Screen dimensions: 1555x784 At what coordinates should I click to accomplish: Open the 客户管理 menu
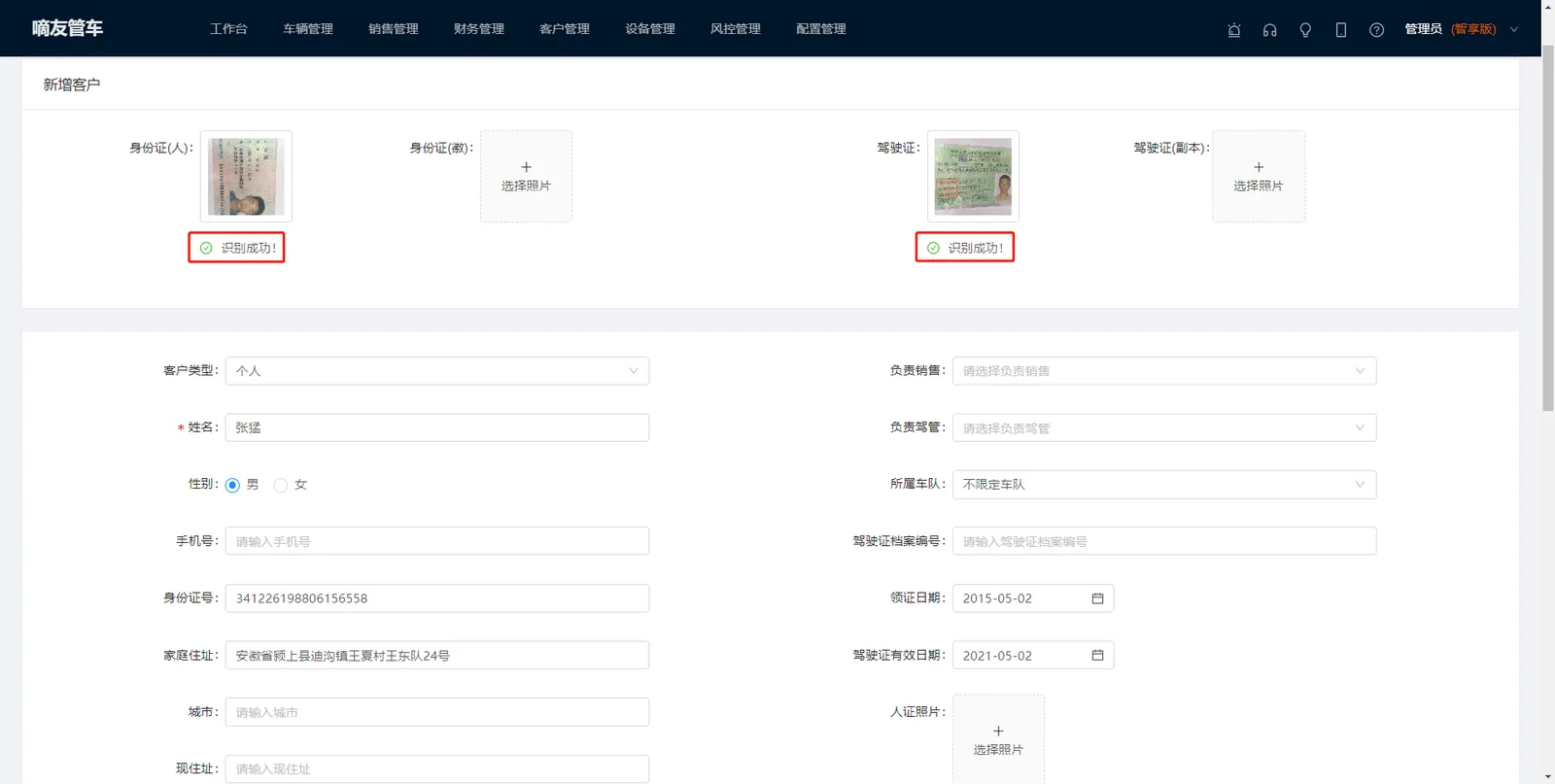565,29
